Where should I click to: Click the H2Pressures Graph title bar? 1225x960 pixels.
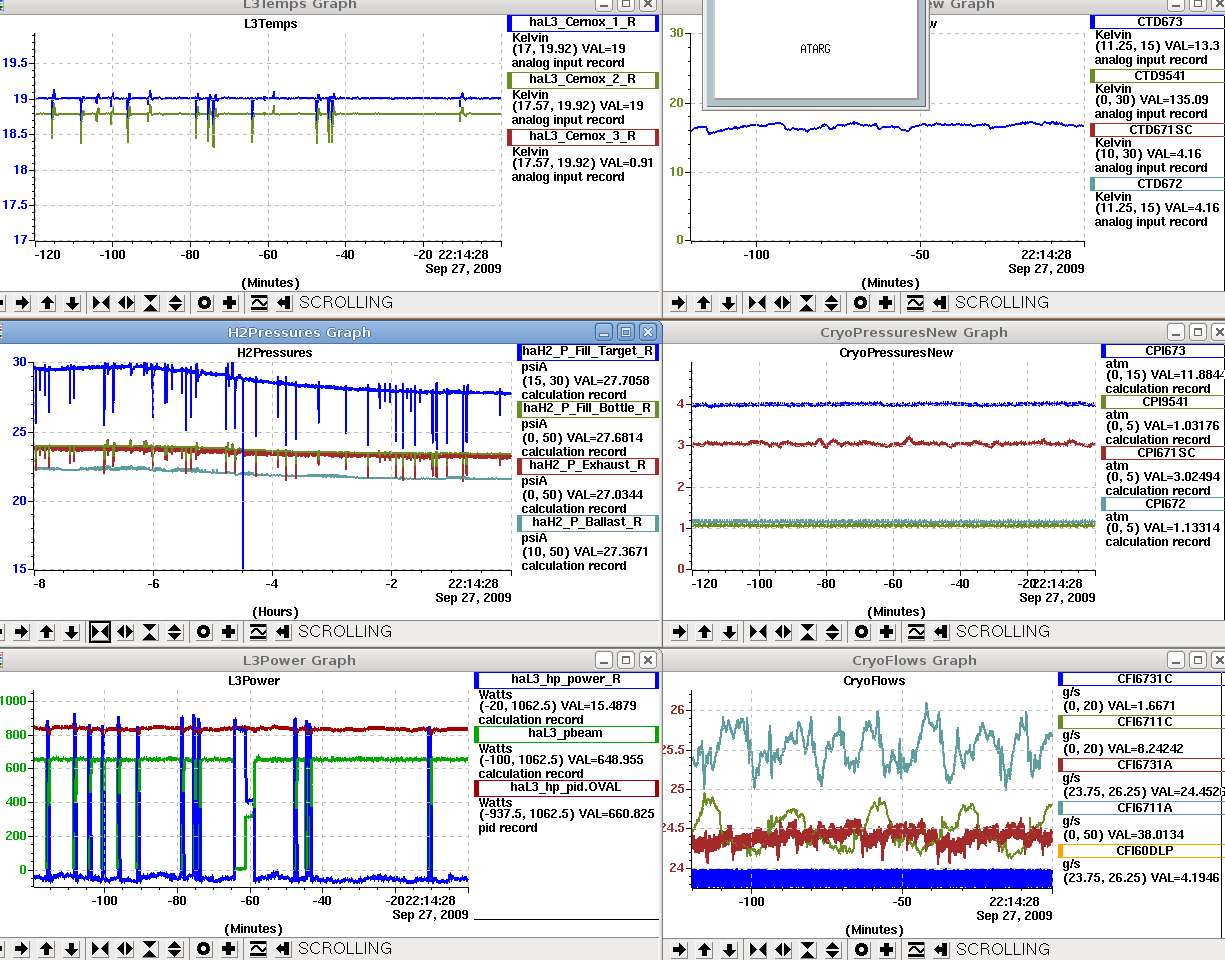click(x=299, y=332)
